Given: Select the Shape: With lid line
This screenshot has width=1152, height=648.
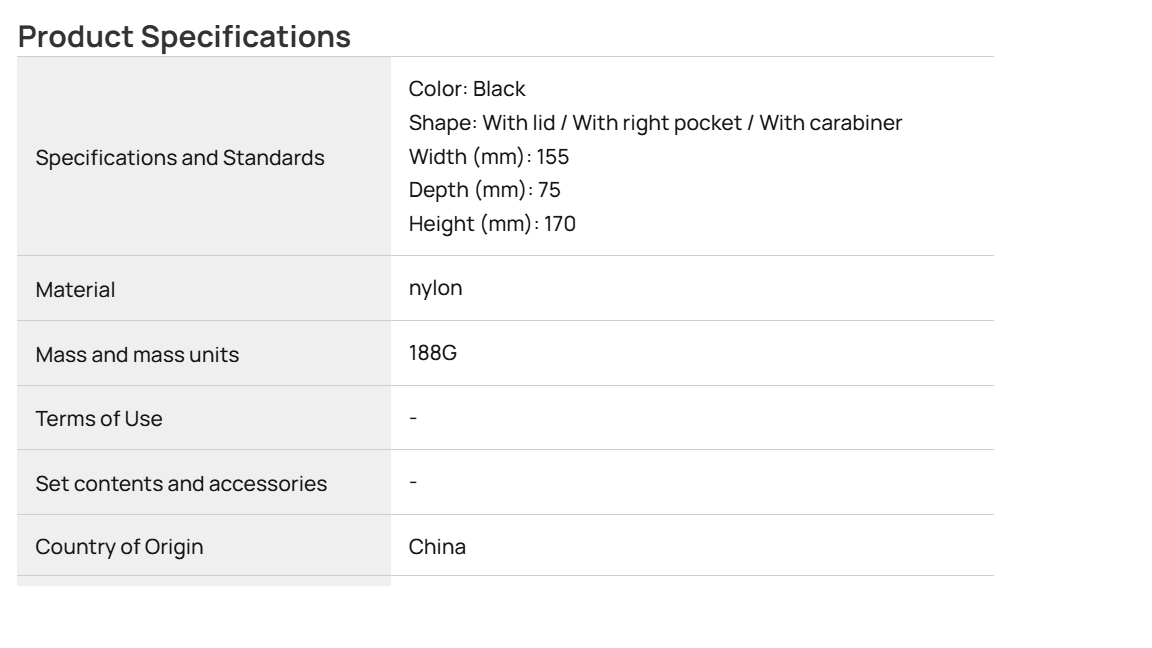Looking at the screenshot, I should click(x=655, y=123).
